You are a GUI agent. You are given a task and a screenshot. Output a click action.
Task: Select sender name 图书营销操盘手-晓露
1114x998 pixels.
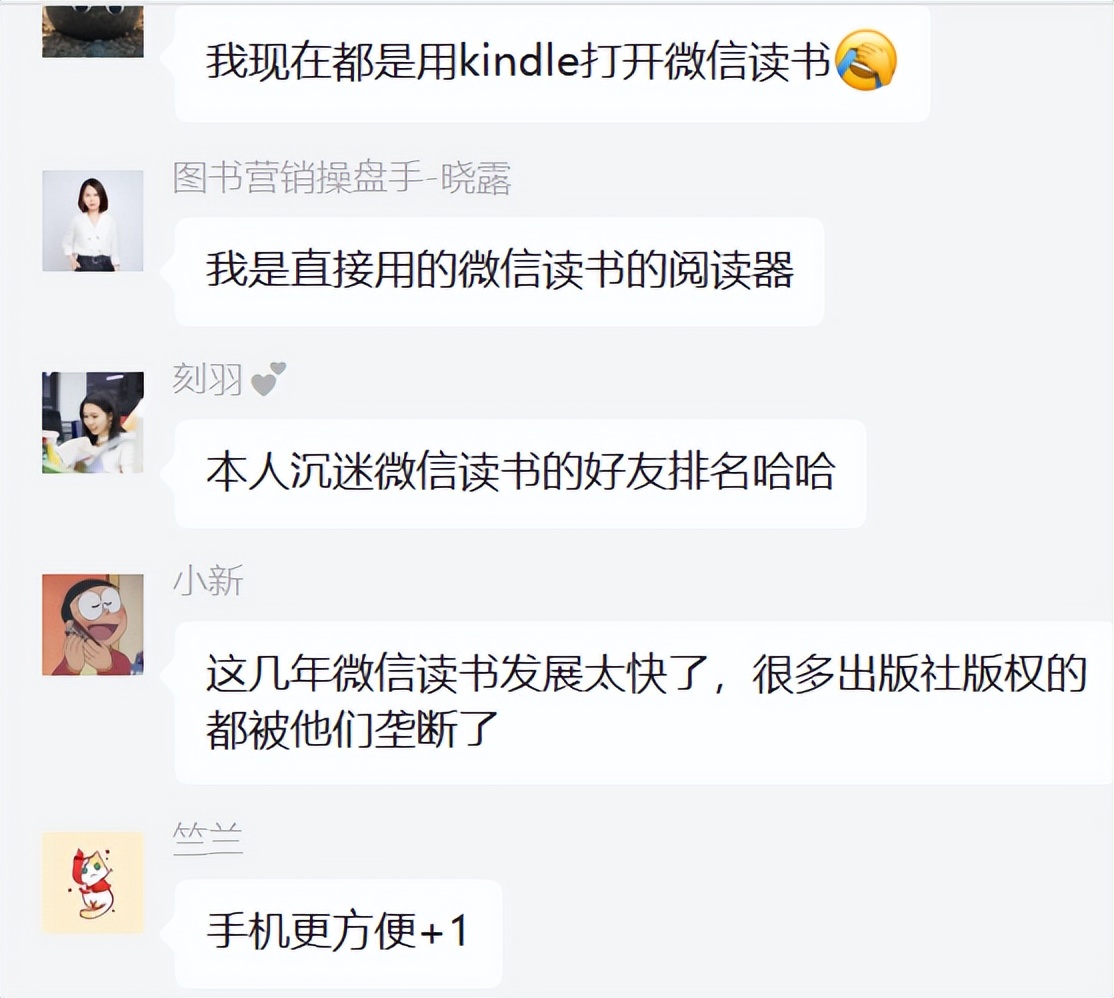coord(342,178)
